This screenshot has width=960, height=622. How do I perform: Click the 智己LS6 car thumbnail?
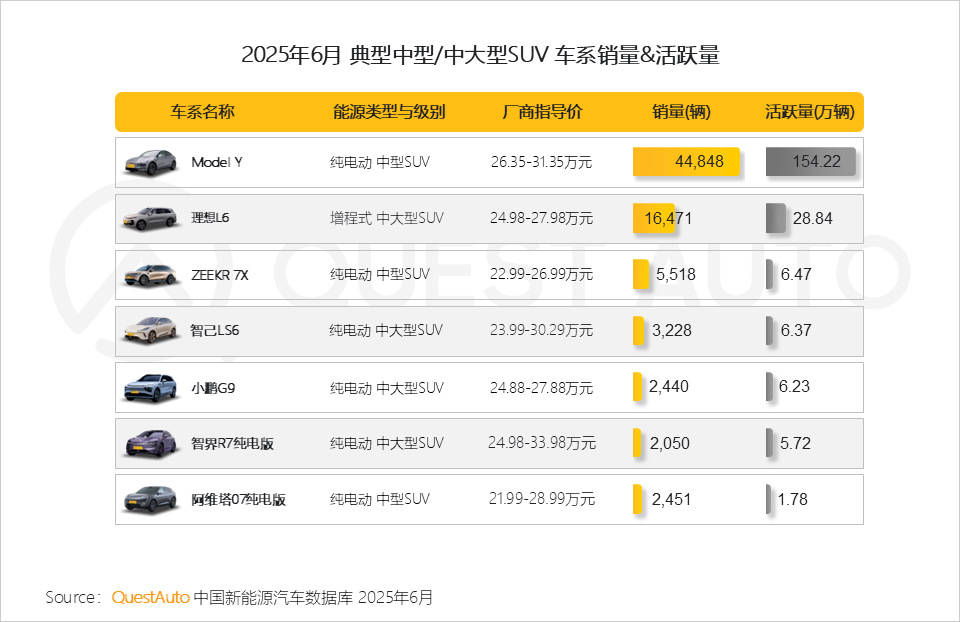coord(150,330)
